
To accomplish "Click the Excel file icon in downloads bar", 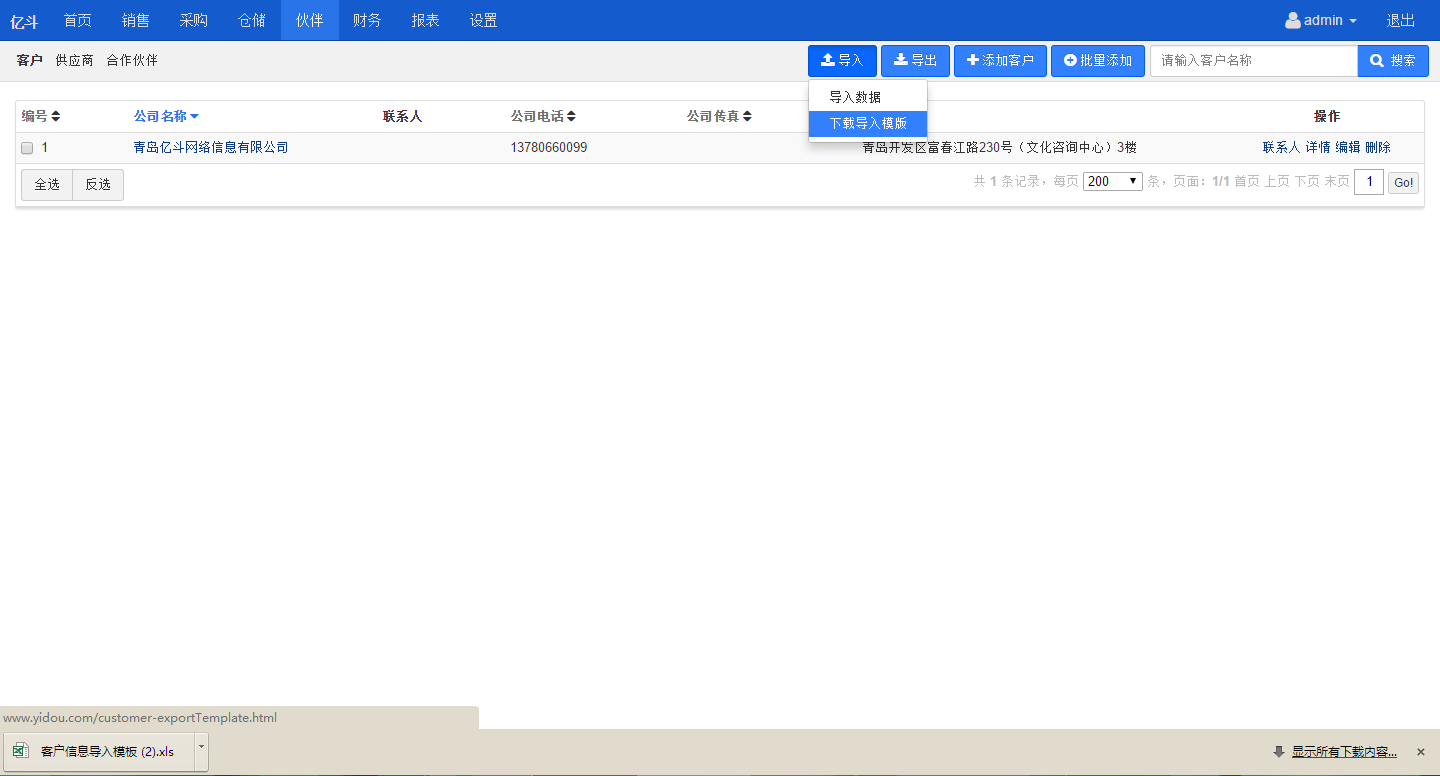I will point(21,751).
